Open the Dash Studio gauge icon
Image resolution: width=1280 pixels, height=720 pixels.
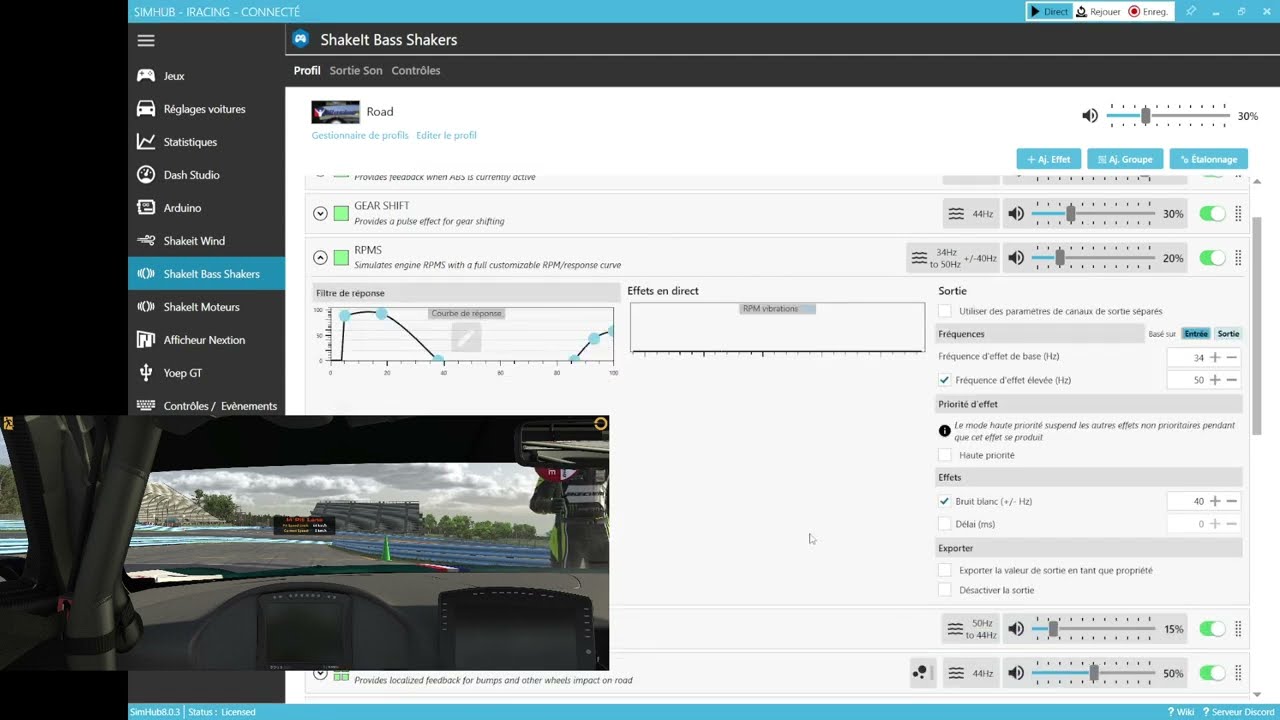click(x=146, y=175)
